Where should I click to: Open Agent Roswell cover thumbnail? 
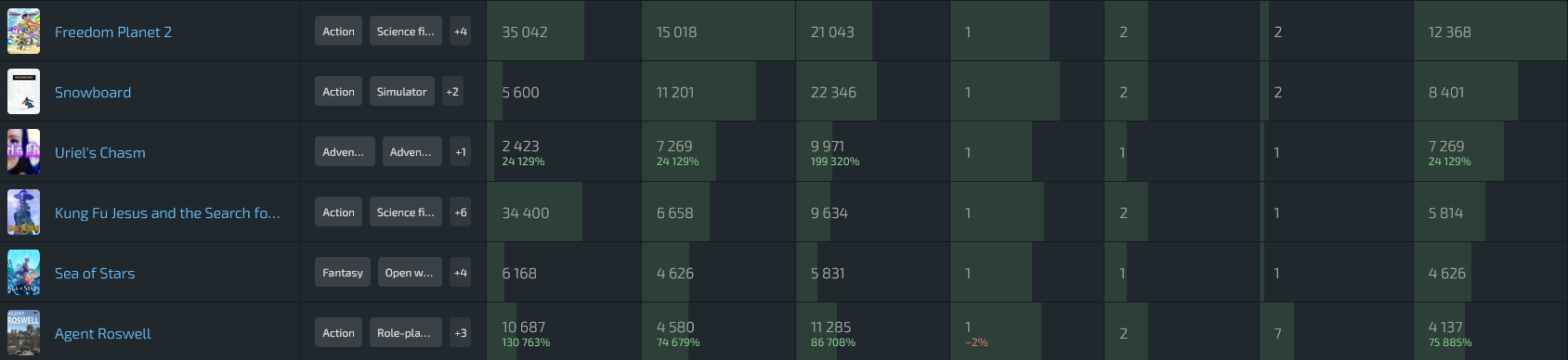pyautogui.click(x=23, y=333)
